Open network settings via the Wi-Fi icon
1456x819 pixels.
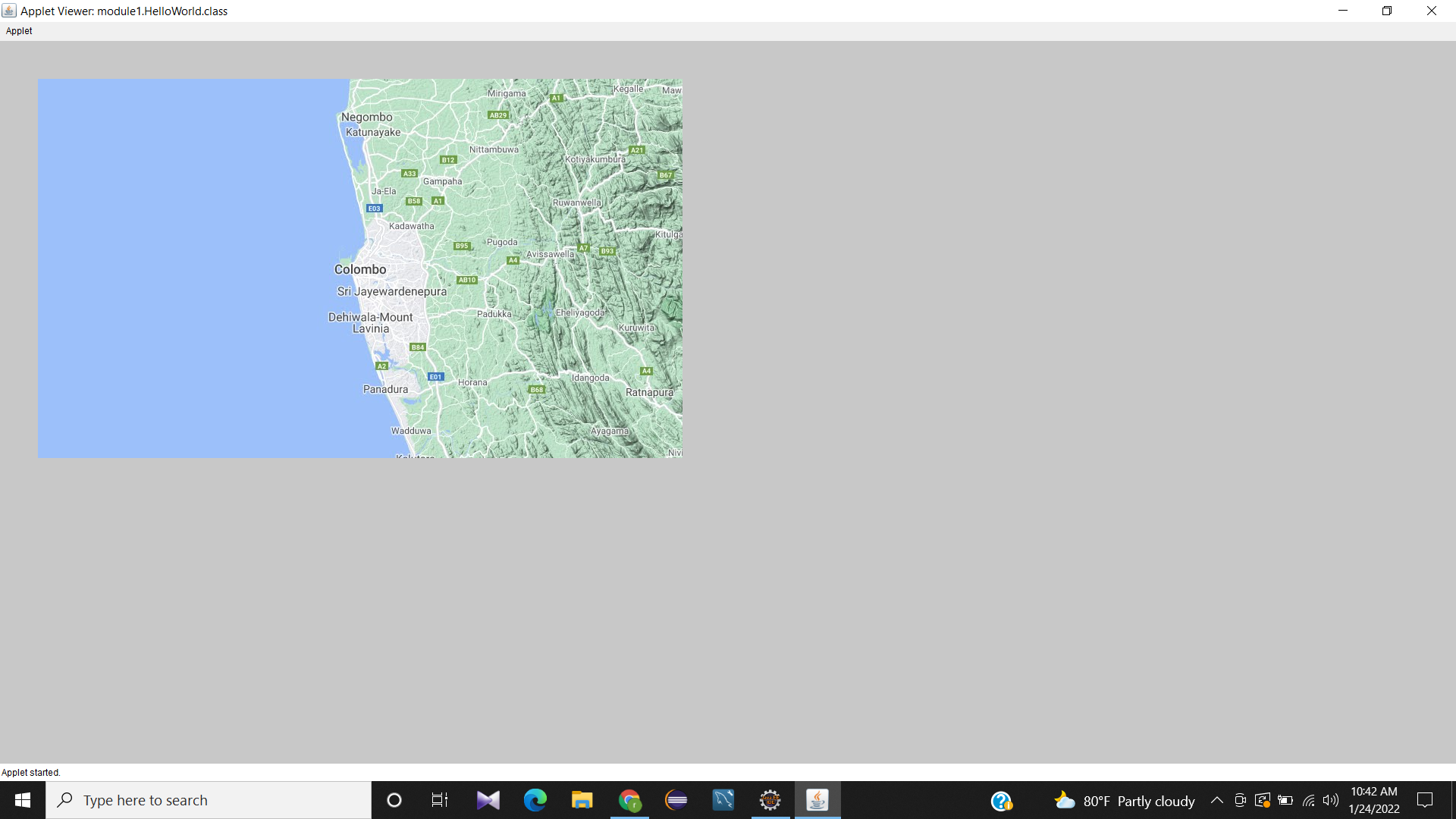point(1309,800)
